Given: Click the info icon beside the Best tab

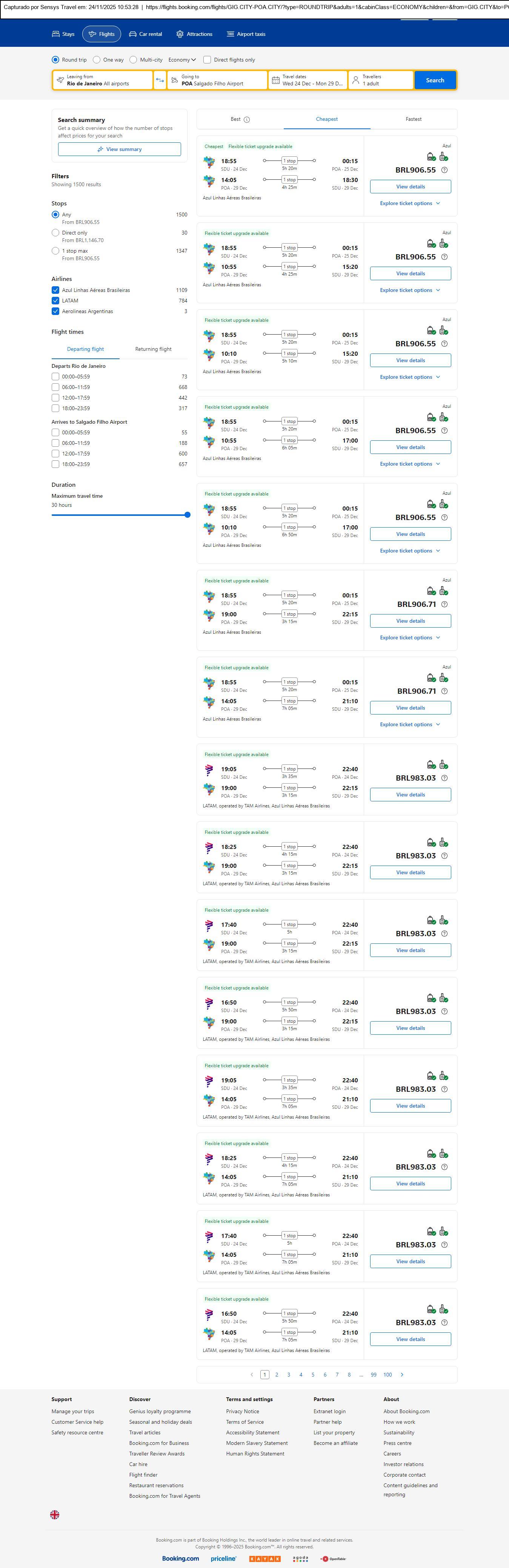Looking at the screenshot, I should [247, 120].
